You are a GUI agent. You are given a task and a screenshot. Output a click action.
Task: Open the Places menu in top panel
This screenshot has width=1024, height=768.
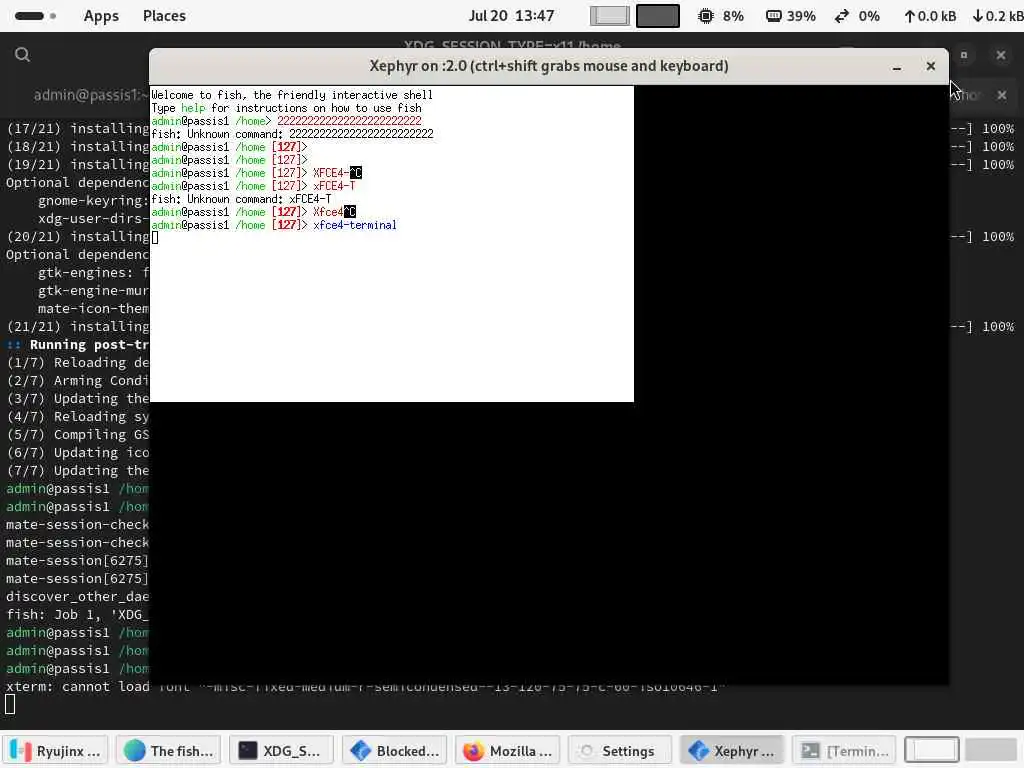pos(164,16)
